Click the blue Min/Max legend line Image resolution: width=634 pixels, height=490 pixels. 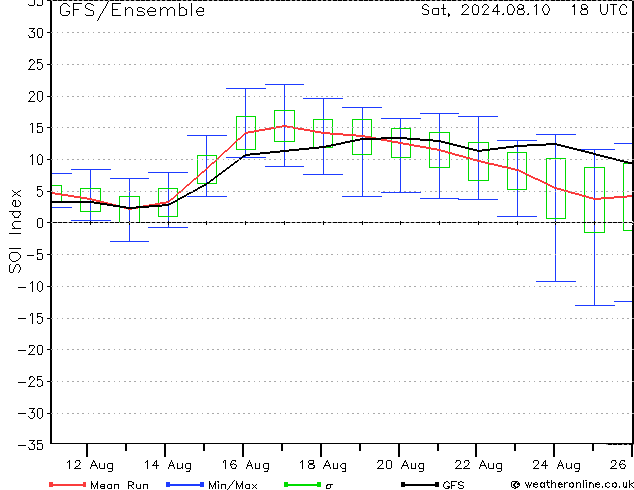click(x=185, y=484)
